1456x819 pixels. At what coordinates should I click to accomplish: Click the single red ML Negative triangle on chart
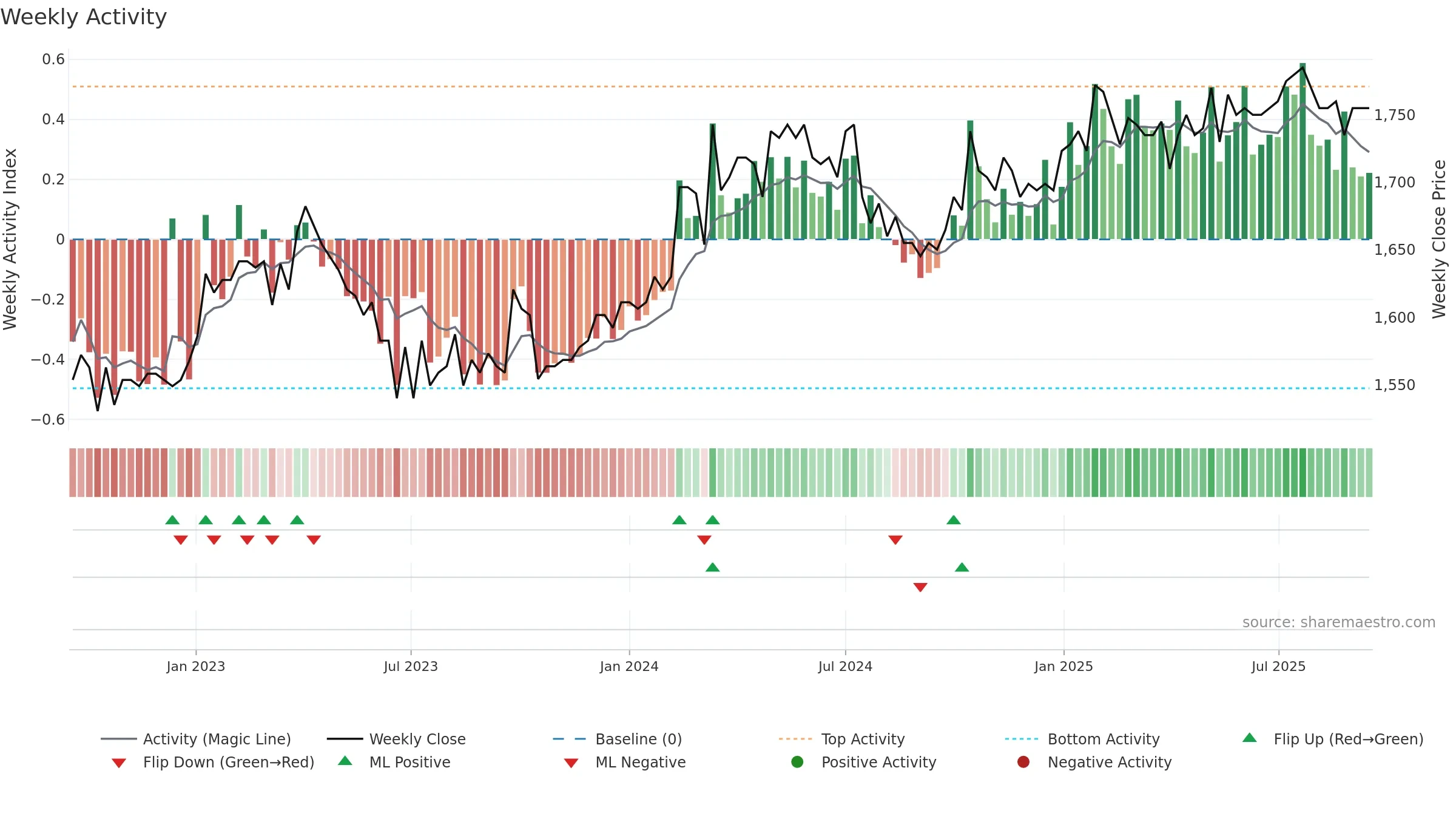point(920,587)
